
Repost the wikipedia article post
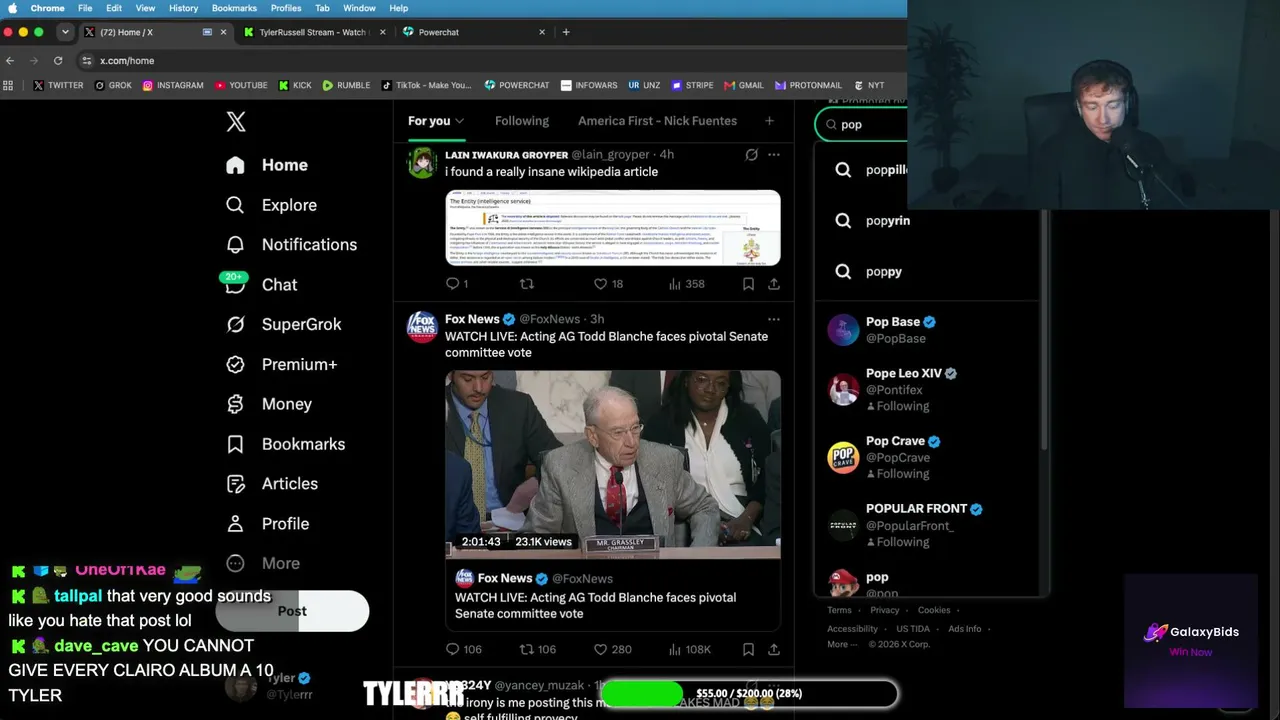[x=527, y=284]
